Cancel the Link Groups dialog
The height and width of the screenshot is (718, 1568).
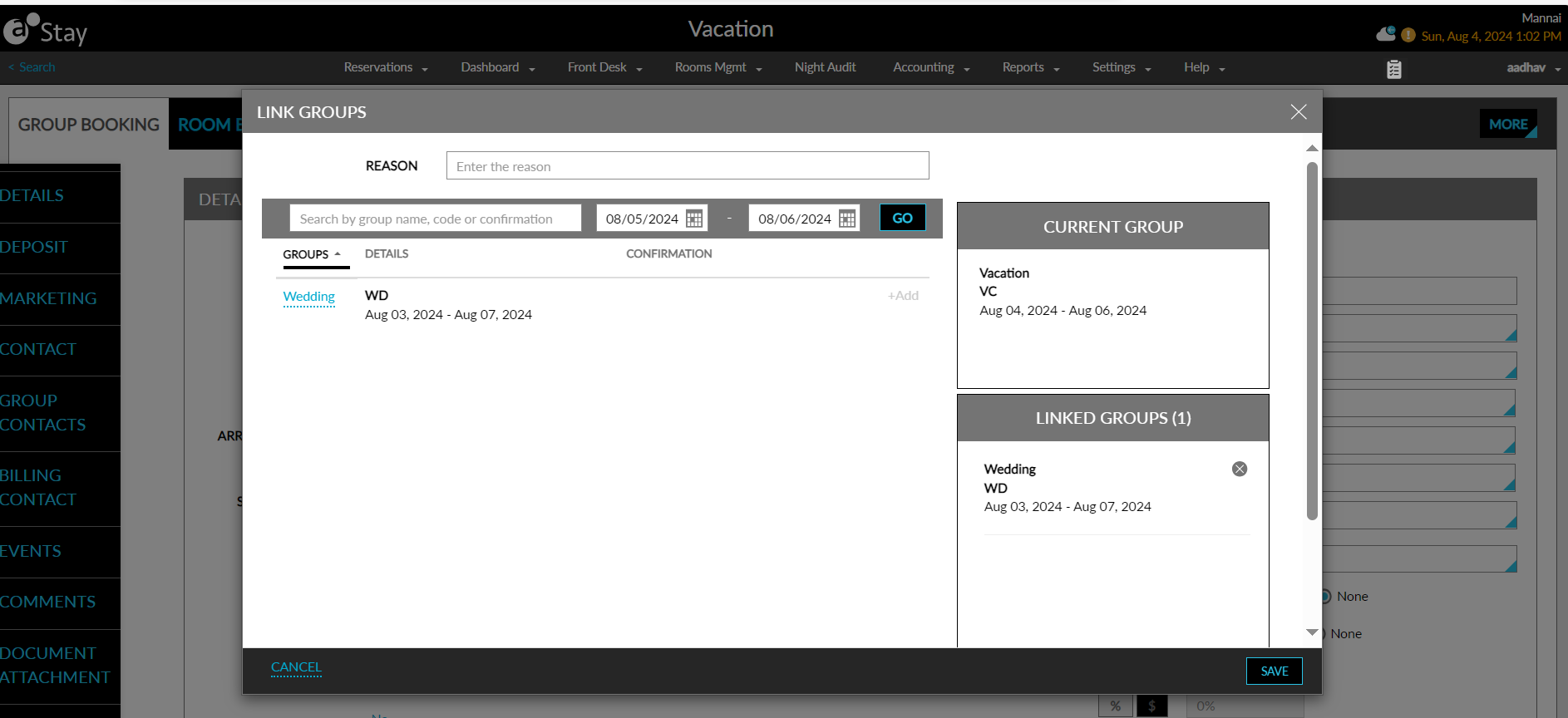pyautogui.click(x=296, y=667)
